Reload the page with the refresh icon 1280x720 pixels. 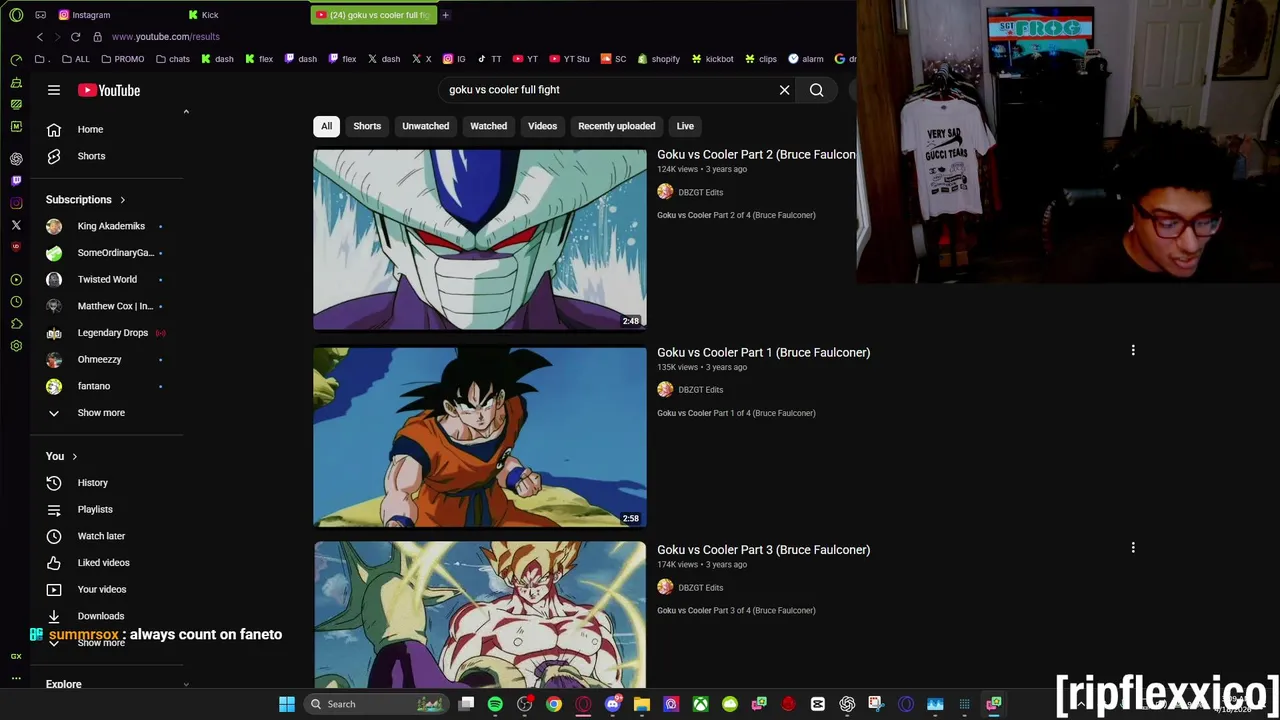[75, 37]
